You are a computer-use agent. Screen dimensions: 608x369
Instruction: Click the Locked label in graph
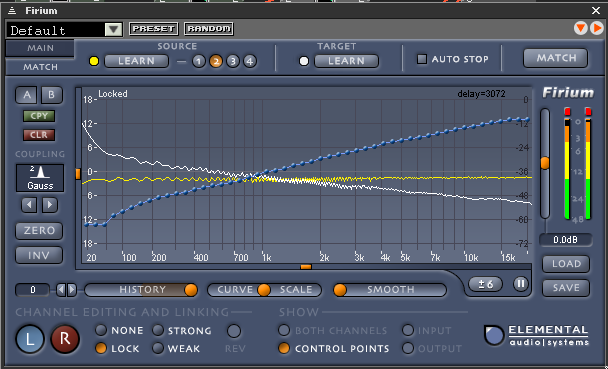coord(112,94)
